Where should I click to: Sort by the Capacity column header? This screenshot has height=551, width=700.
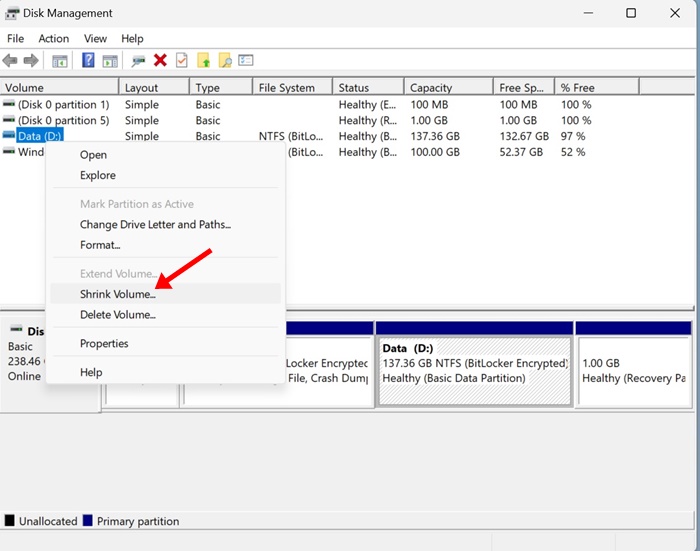[x=449, y=88]
